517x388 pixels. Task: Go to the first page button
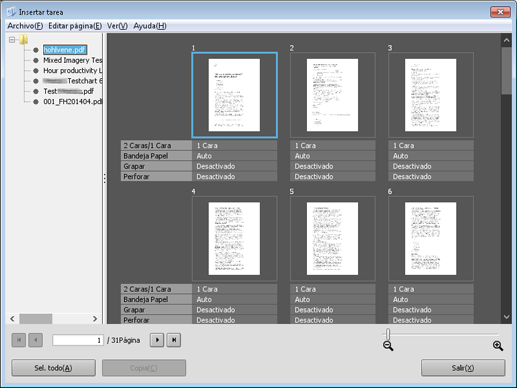19,340
